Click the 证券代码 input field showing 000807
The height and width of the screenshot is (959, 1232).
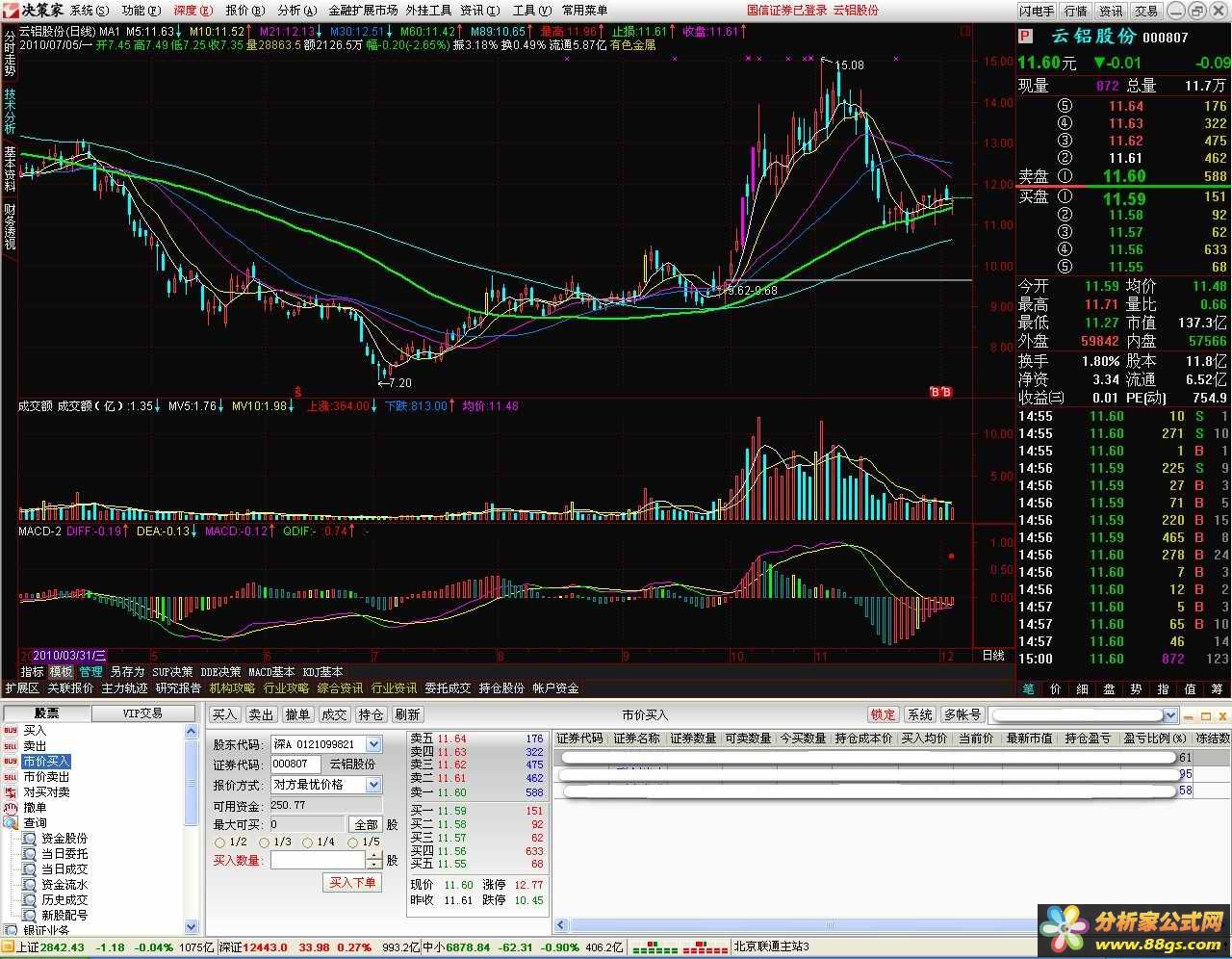click(296, 765)
